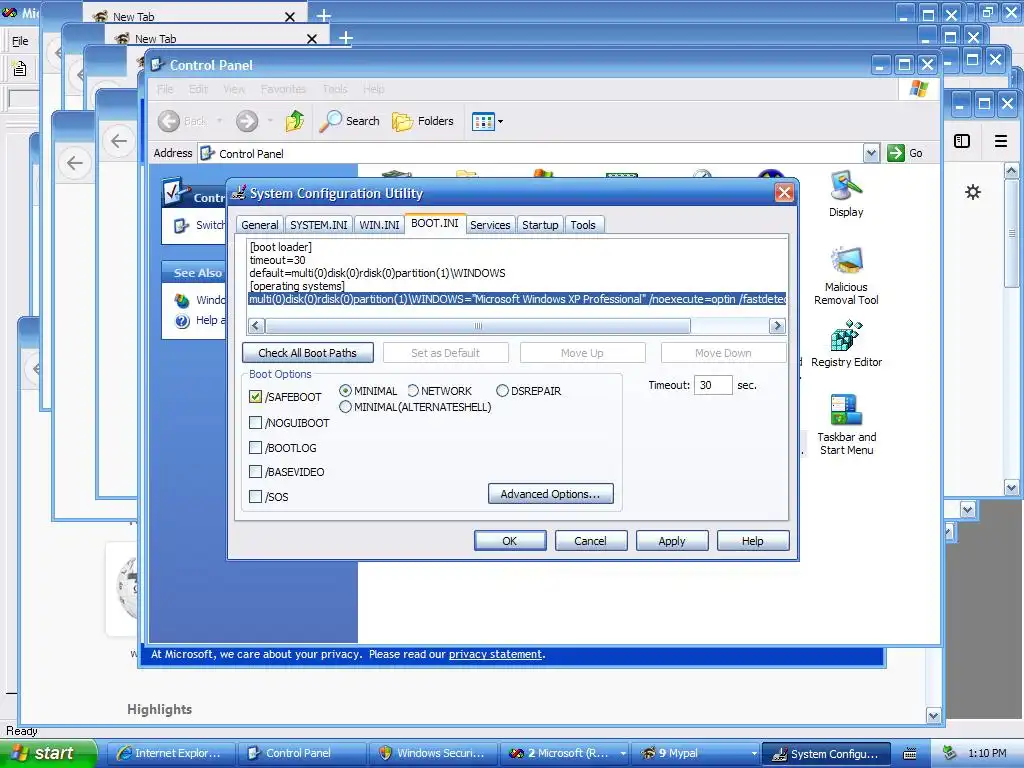1024x768 pixels.
Task: Click the Forward arrow in Control Panel toolbar
Action: 247,121
